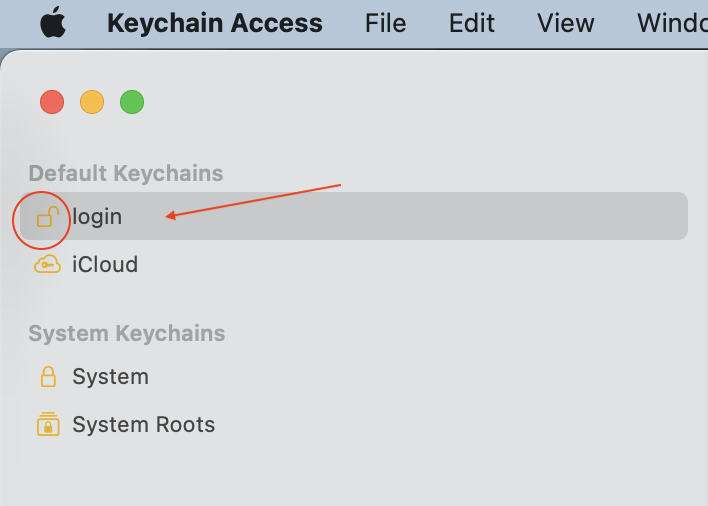
Task: Click the System keychain padlock icon
Action: [47, 377]
